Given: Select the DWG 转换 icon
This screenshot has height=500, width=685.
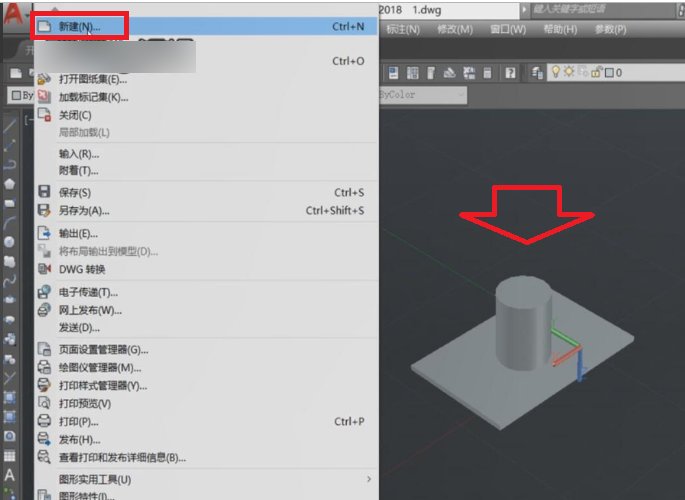Looking at the screenshot, I should click(x=43, y=269).
